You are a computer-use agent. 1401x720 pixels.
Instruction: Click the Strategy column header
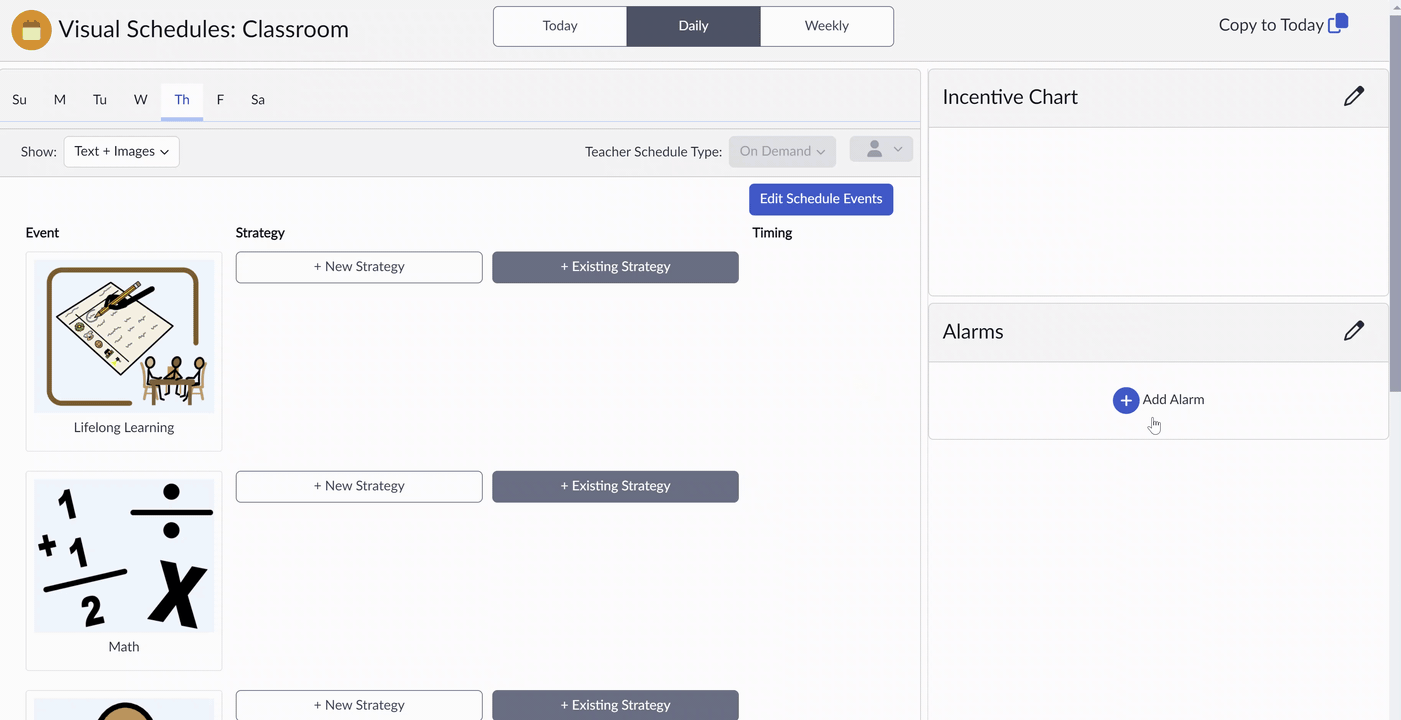(x=260, y=233)
